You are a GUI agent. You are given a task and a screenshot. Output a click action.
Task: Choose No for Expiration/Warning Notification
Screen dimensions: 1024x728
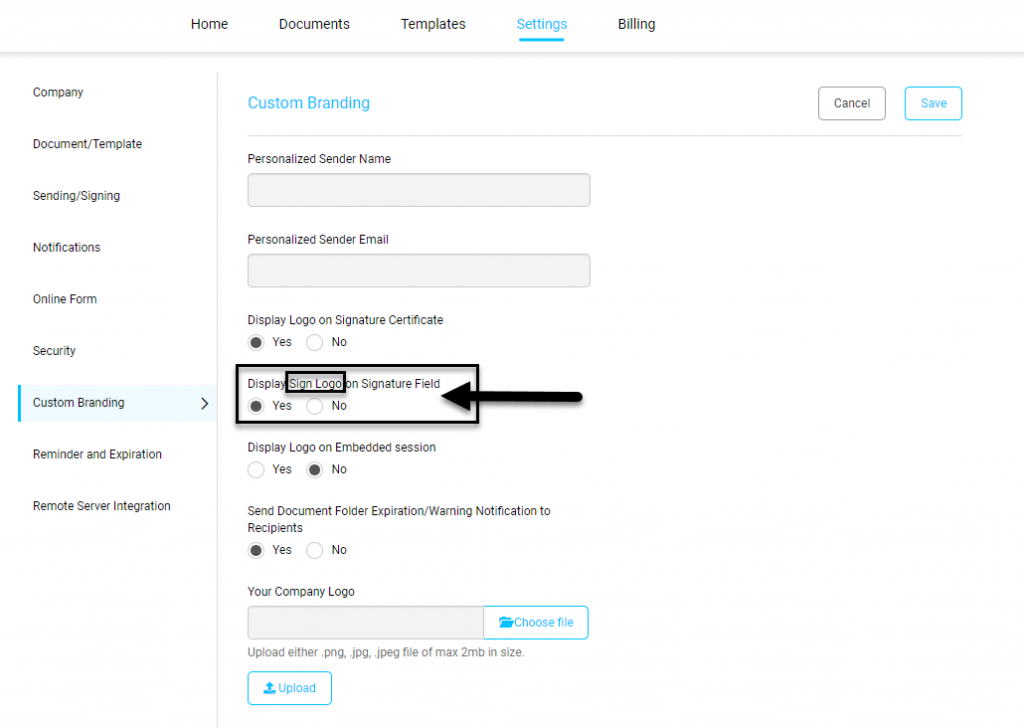(315, 550)
